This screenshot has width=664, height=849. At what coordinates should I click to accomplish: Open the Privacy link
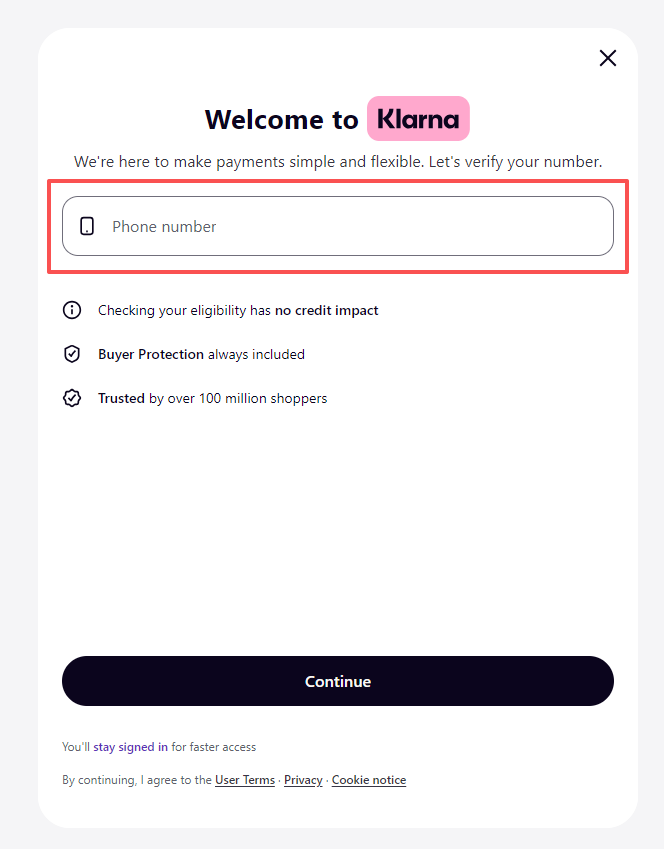pos(303,780)
